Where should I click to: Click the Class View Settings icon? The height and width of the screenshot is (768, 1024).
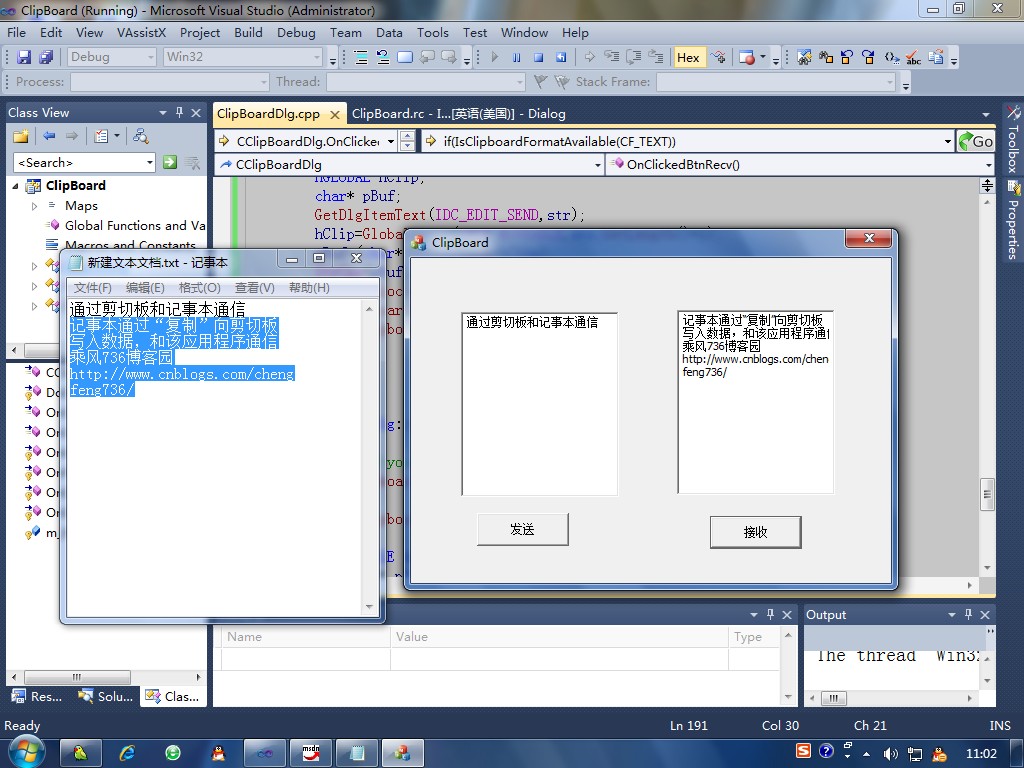101,136
